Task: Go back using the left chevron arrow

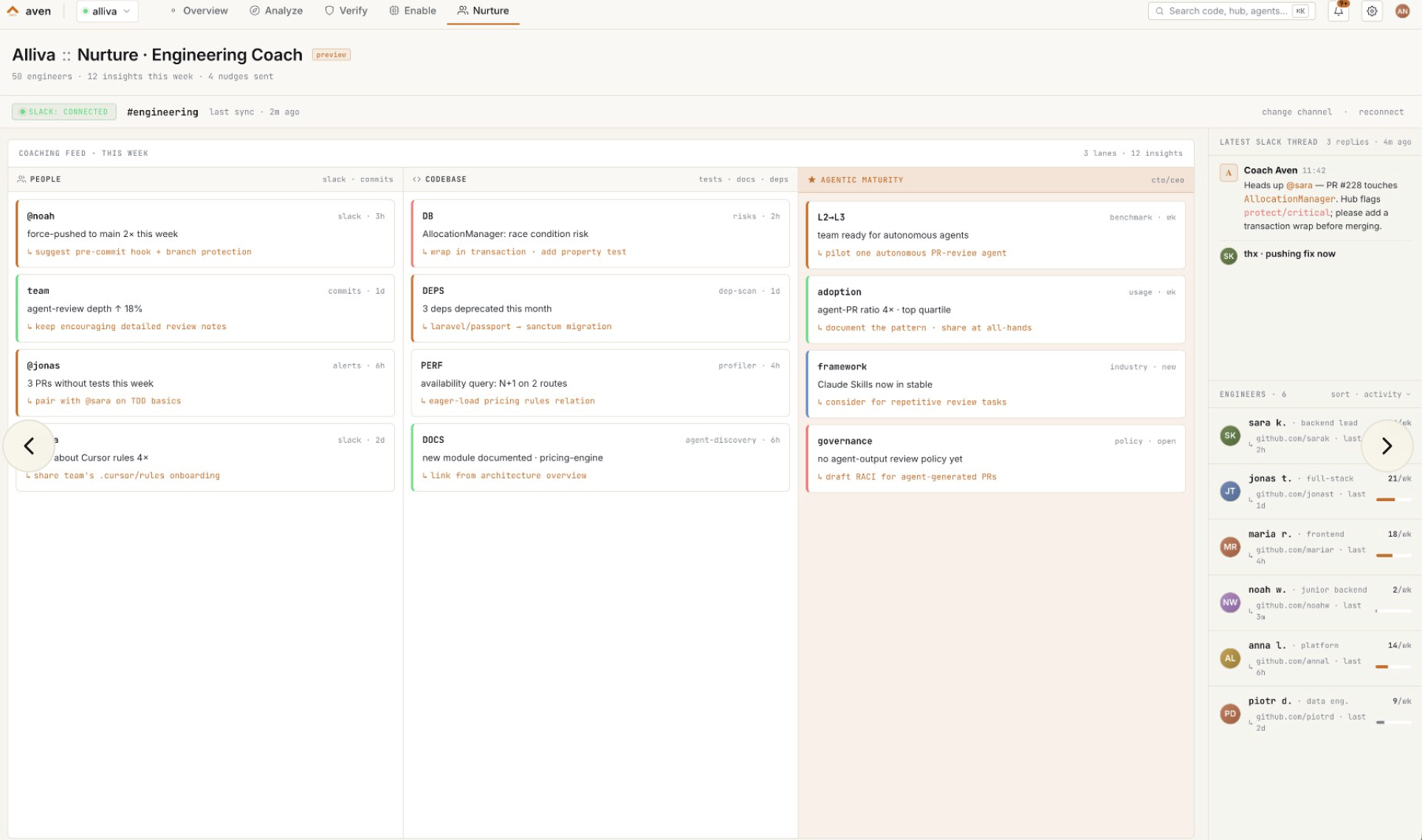Action: [x=30, y=446]
